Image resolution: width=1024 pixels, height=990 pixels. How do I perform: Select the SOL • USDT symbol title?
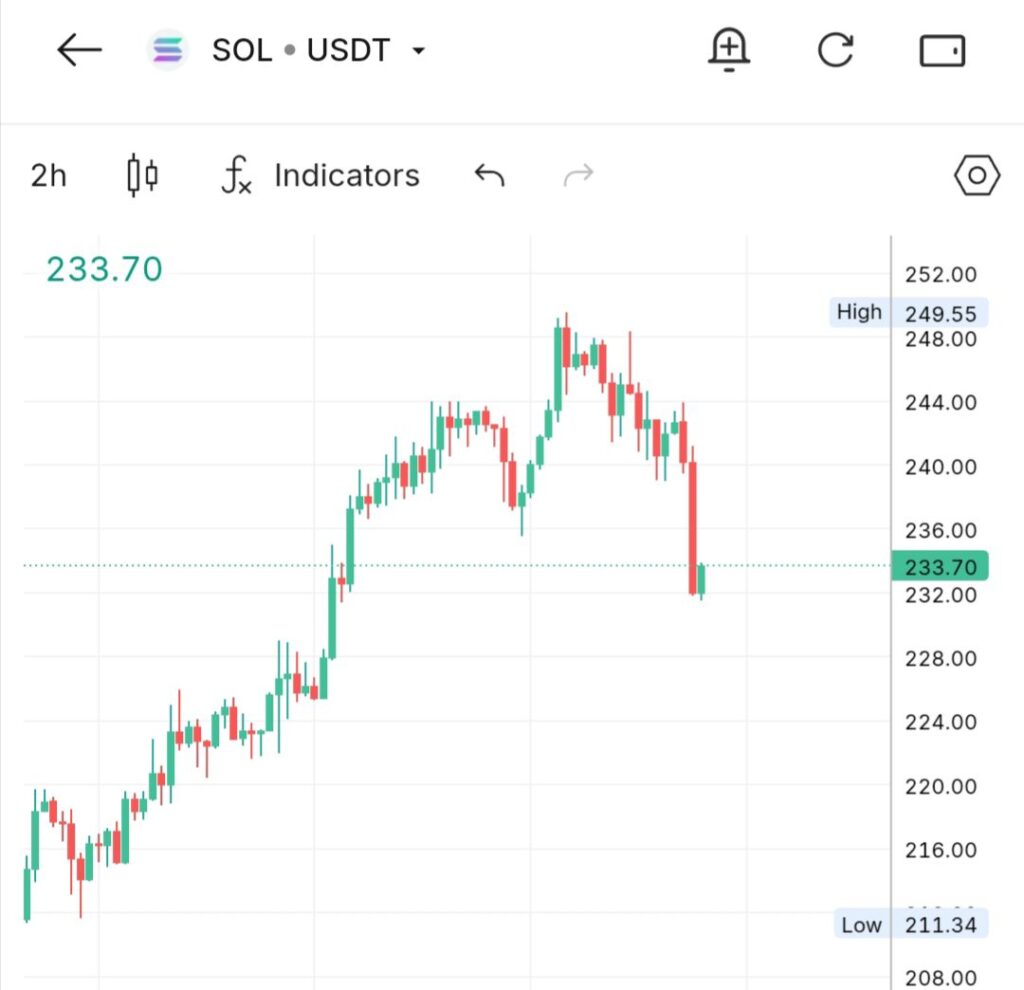301,50
